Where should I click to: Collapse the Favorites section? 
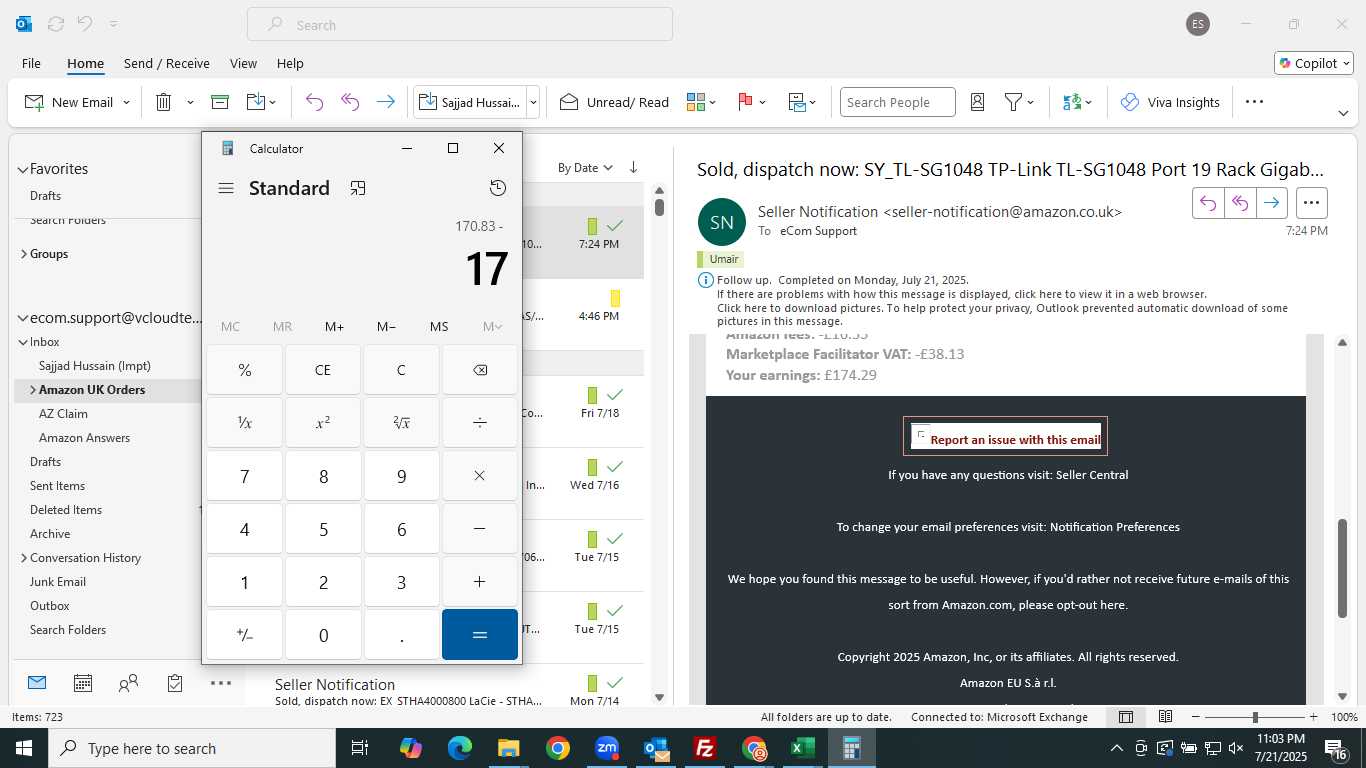[x=23, y=169]
